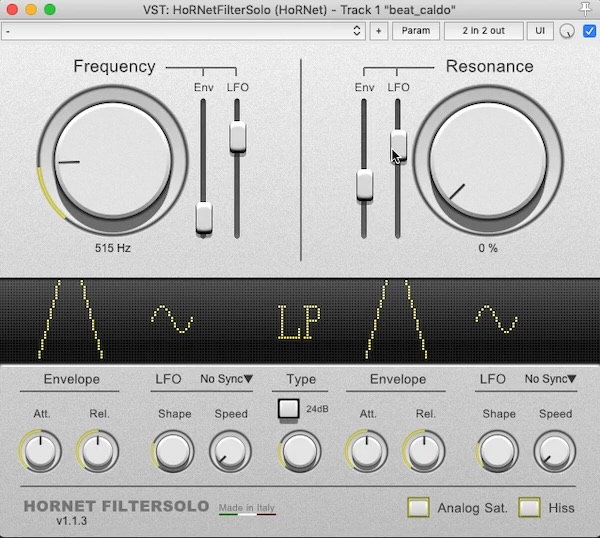Enable the Hiss toggle
The width and height of the screenshot is (600, 538).
click(x=529, y=507)
